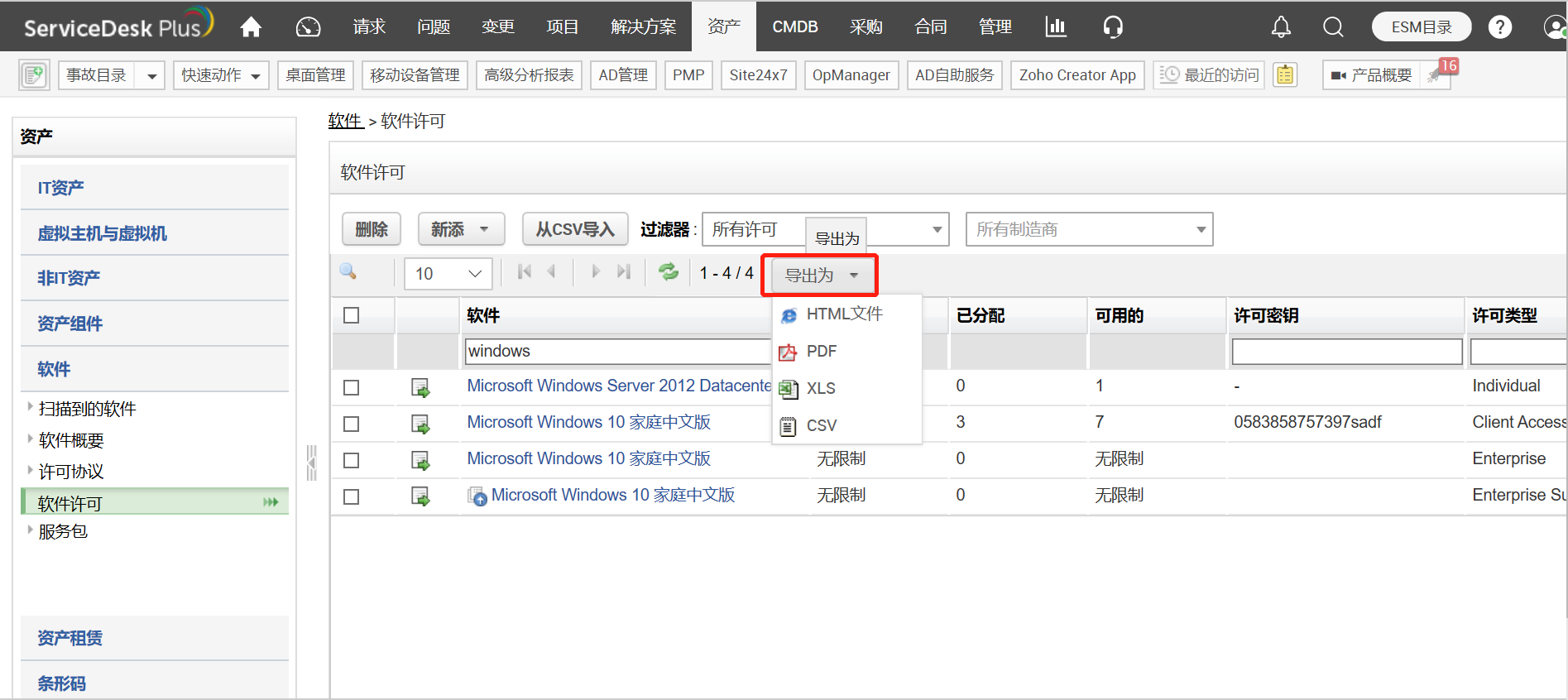Open the dashboard gauge icon
This screenshot has width=1568, height=700.
tap(308, 27)
